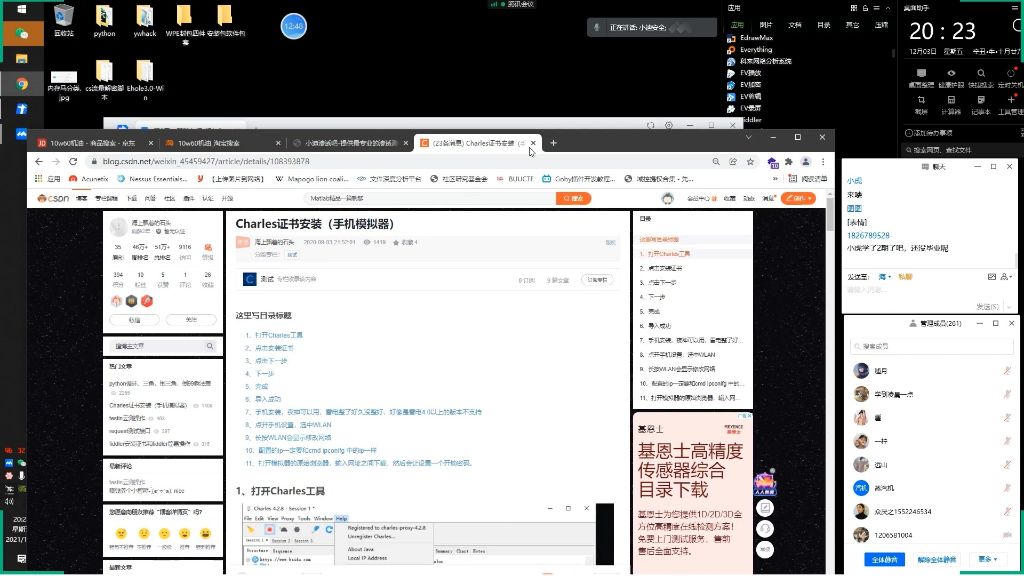Click the blue 全体静音 button
The height and width of the screenshot is (576, 1024).
coord(884,559)
